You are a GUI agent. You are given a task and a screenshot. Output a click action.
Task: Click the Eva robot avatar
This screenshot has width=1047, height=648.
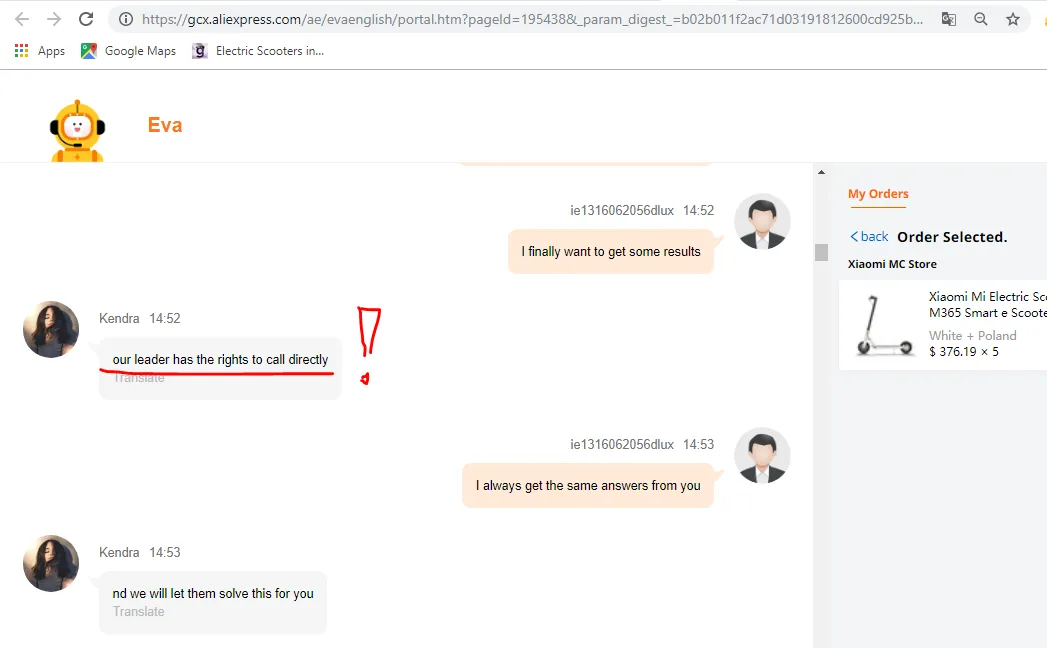point(77,131)
